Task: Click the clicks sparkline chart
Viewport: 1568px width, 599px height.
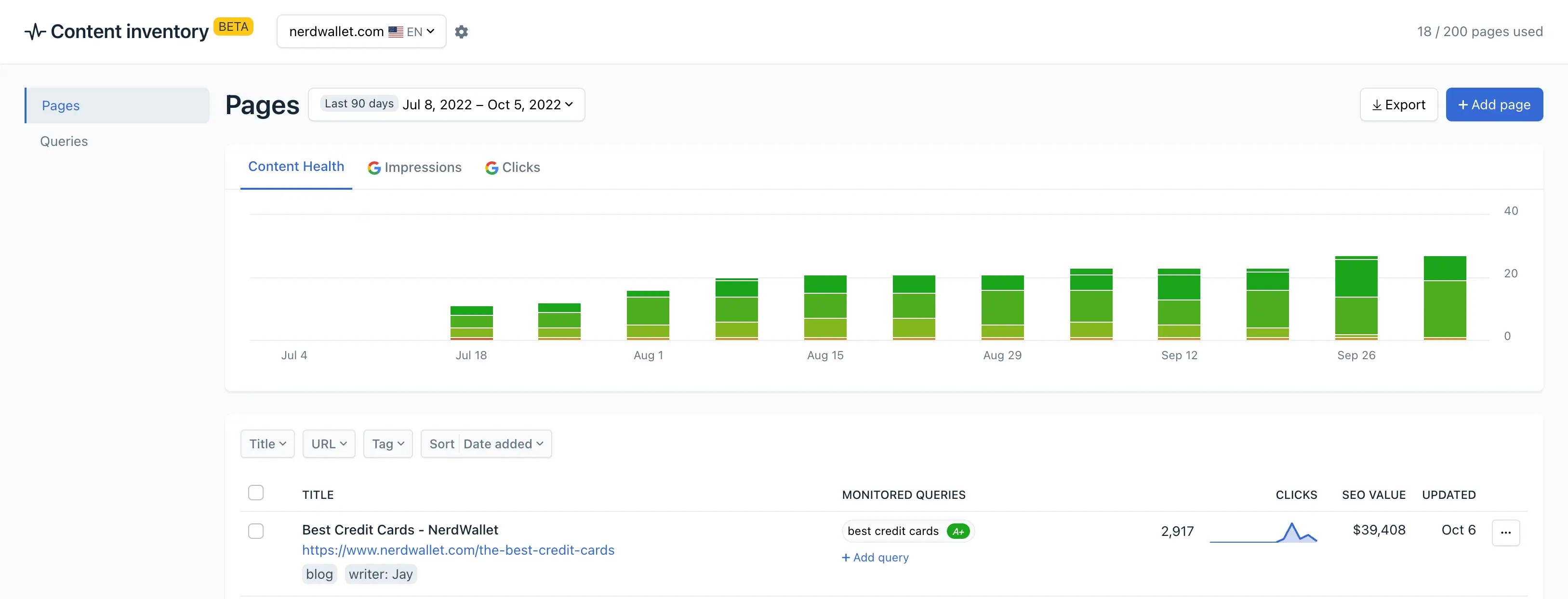Action: (1263, 533)
